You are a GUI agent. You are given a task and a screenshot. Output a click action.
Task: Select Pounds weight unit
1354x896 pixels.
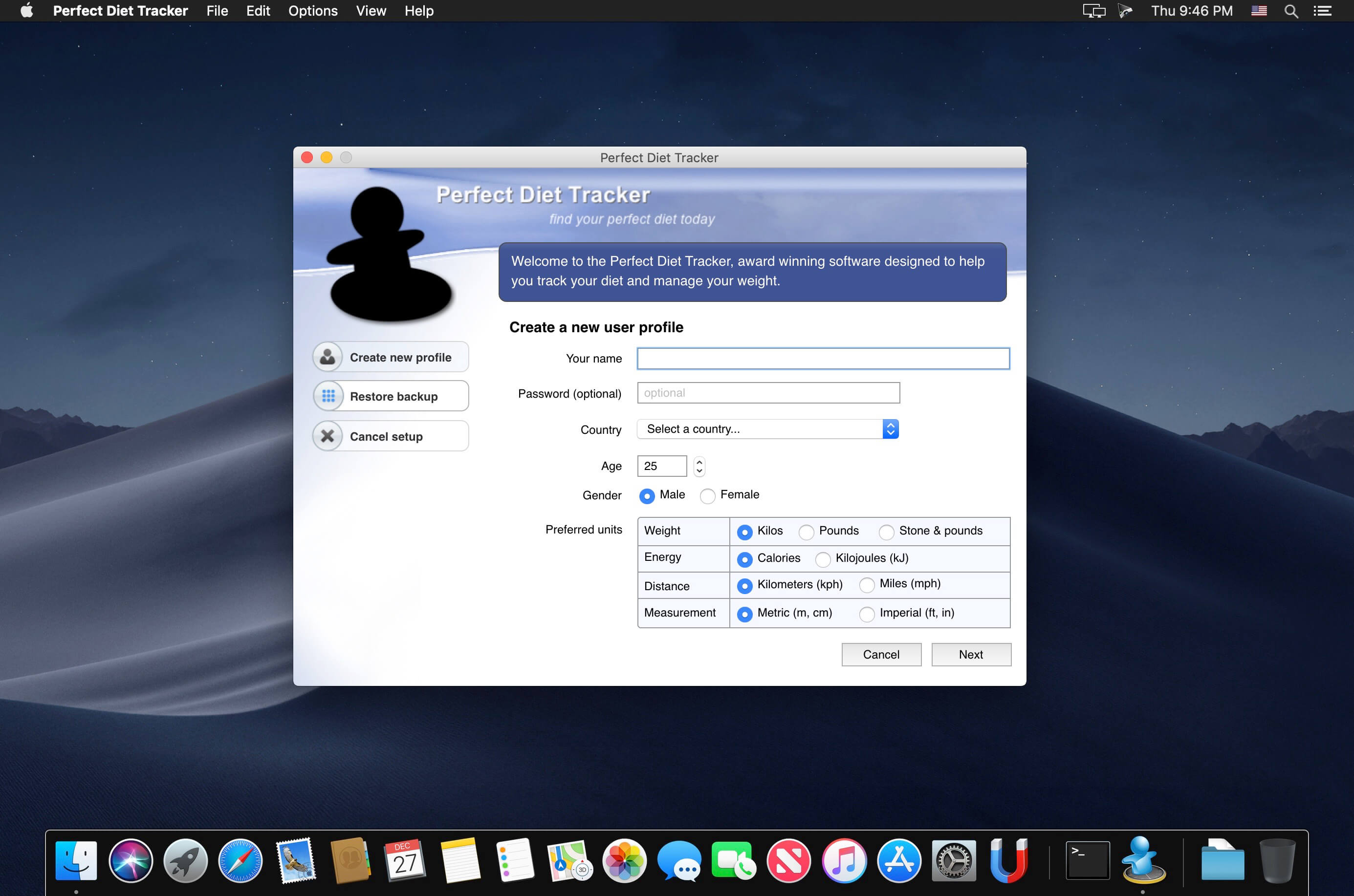click(x=806, y=532)
